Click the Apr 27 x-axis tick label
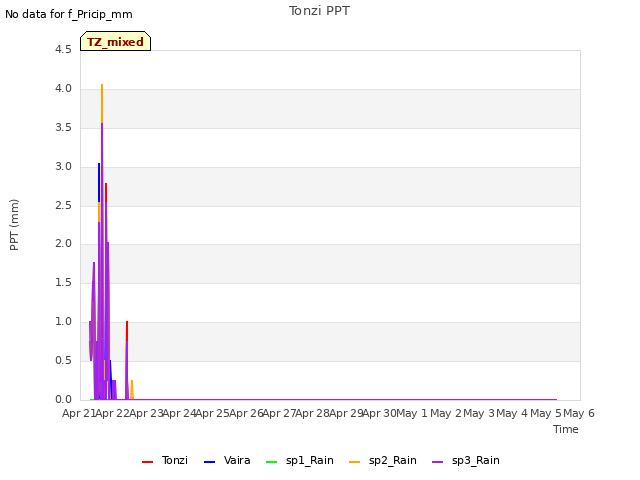Screen dimensions: 640x480 [x=279, y=413]
